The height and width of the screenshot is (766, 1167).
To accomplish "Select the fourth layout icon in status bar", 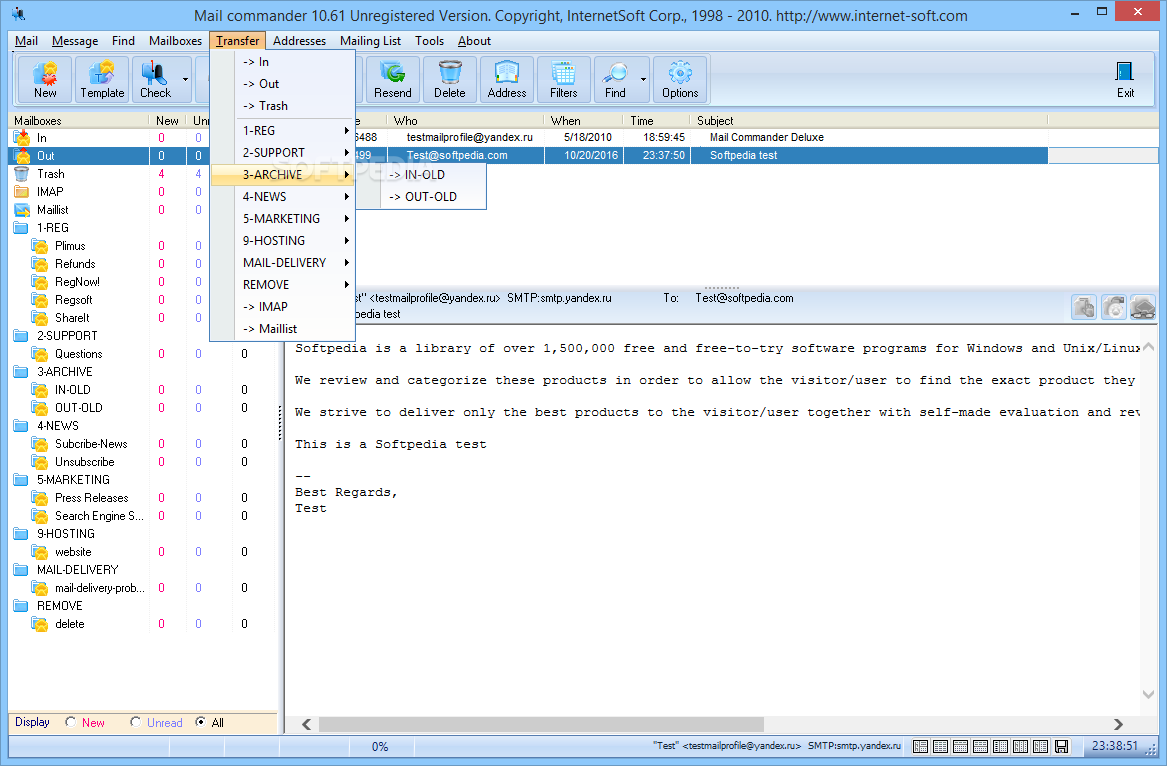I will click(981, 746).
